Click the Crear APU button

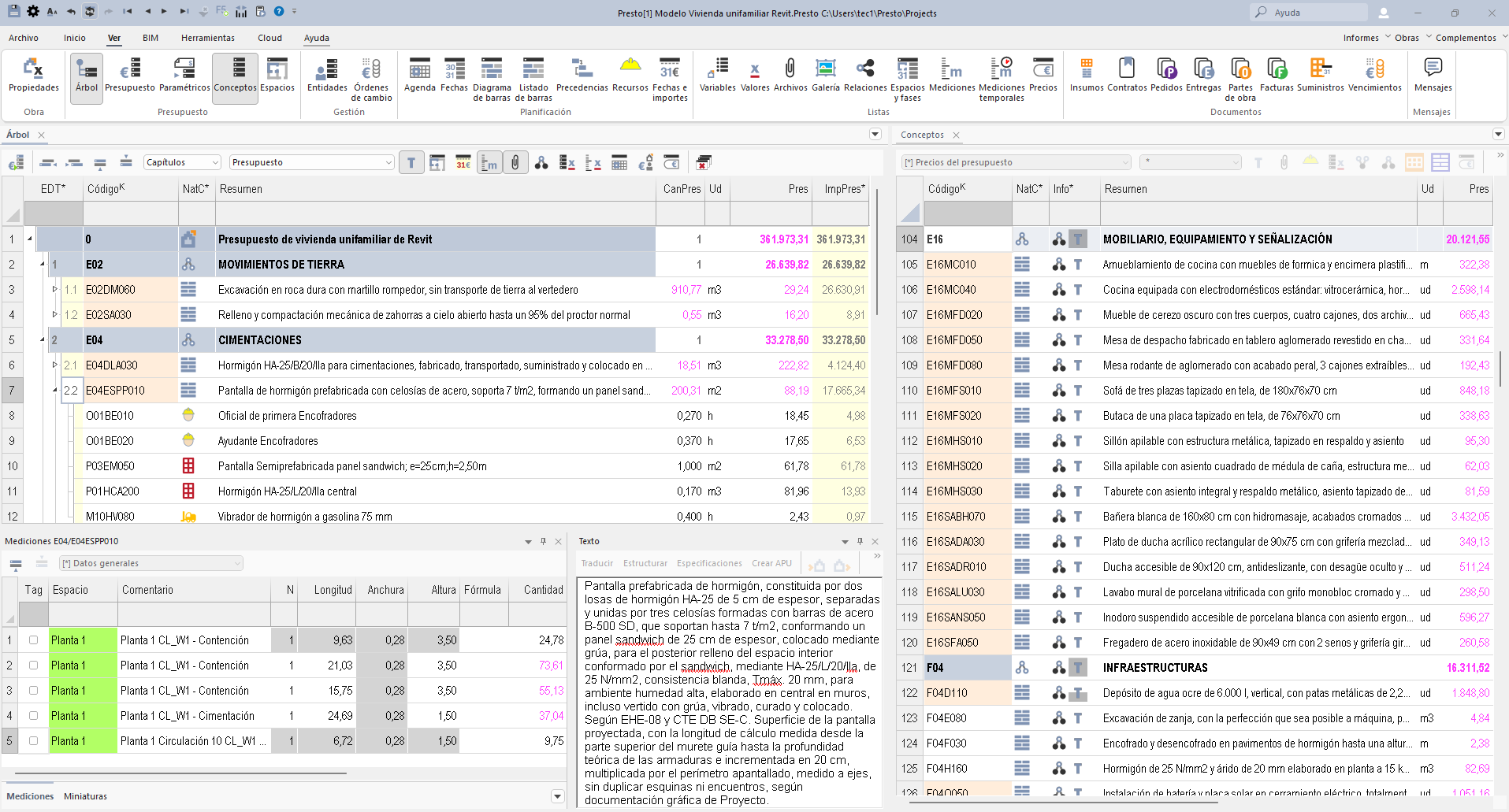point(771,564)
